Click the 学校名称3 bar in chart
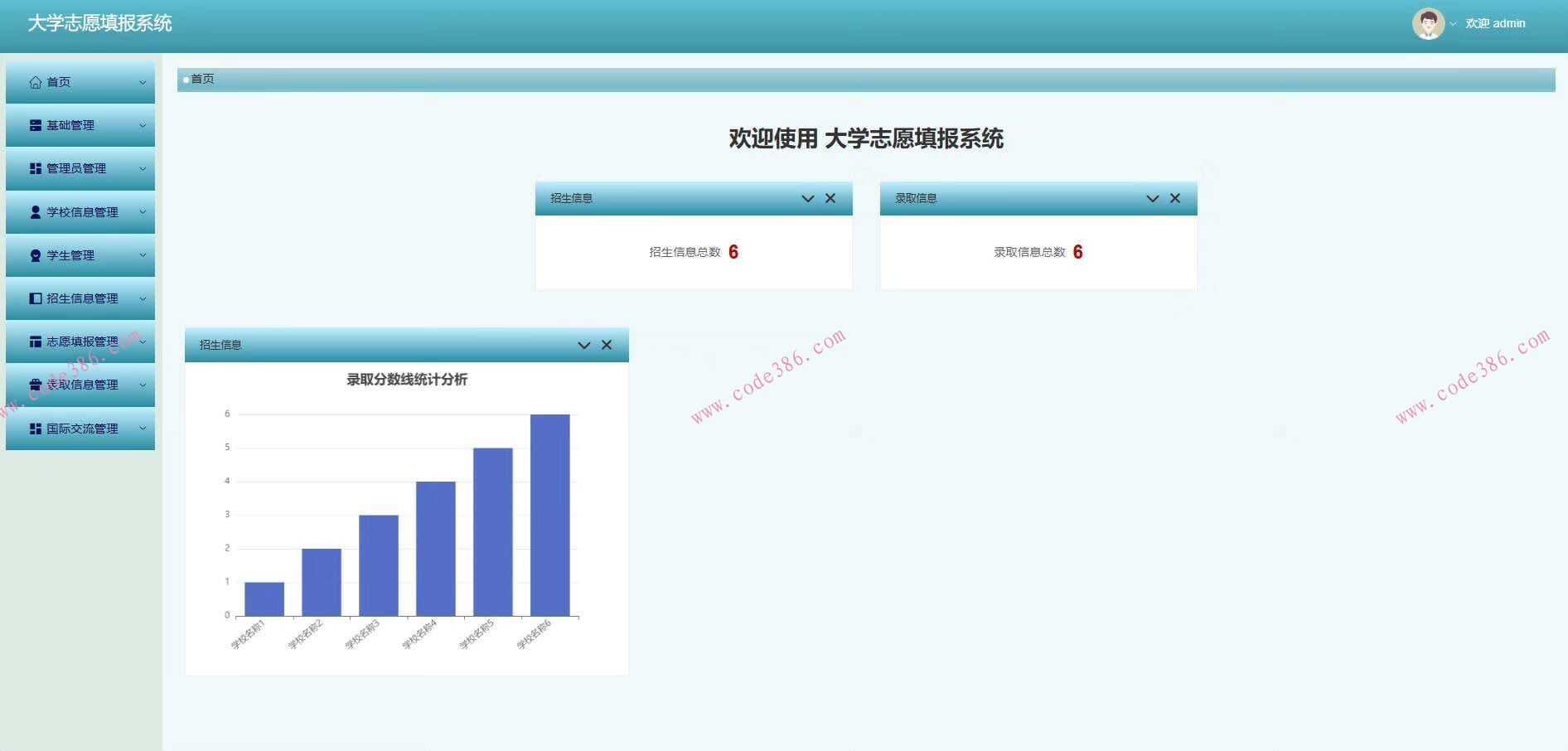This screenshot has width=1568, height=751. click(379, 565)
